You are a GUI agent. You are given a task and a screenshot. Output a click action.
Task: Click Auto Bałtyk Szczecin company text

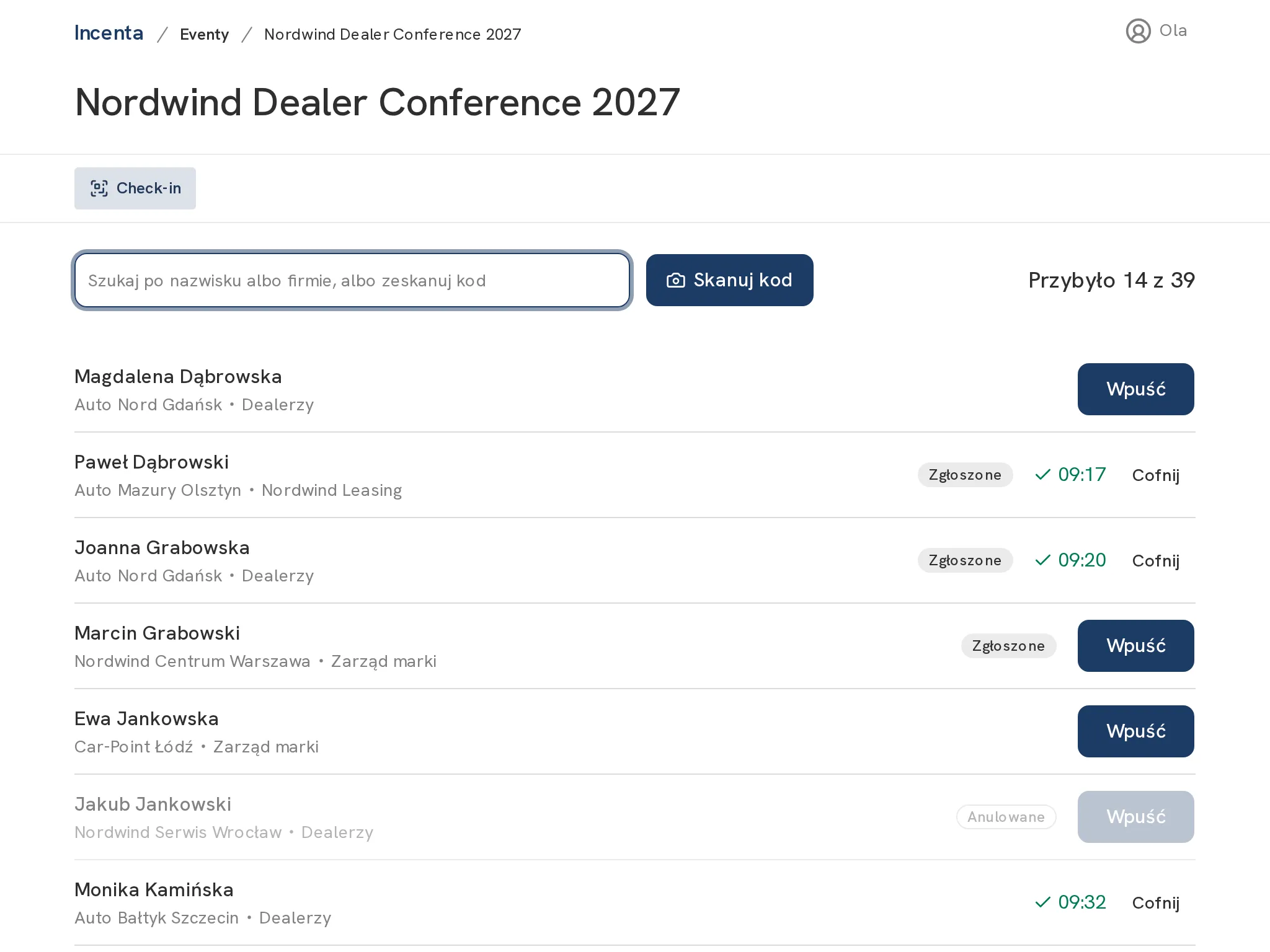point(156,918)
